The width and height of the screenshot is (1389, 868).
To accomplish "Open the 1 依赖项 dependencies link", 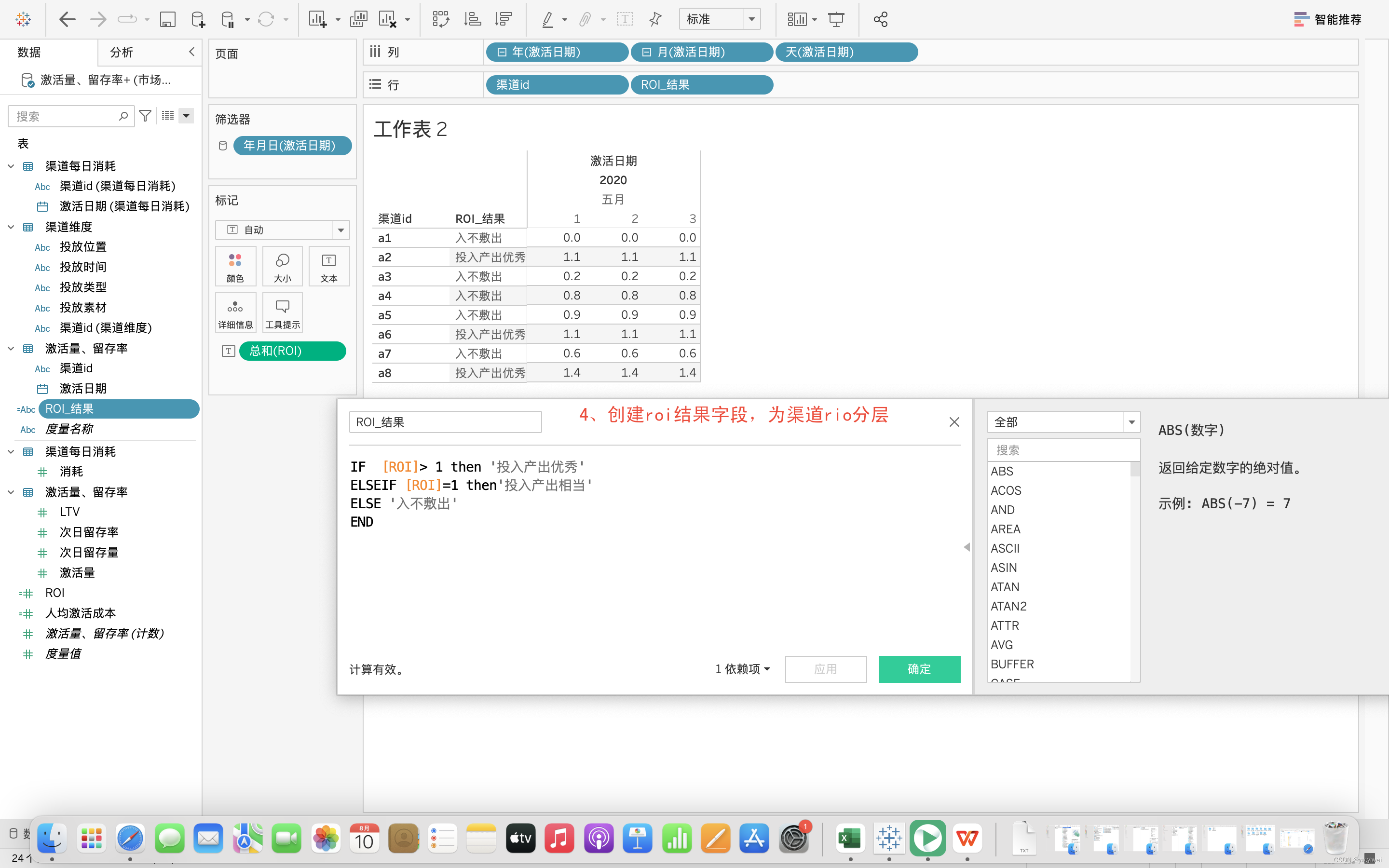I will (743, 669).
